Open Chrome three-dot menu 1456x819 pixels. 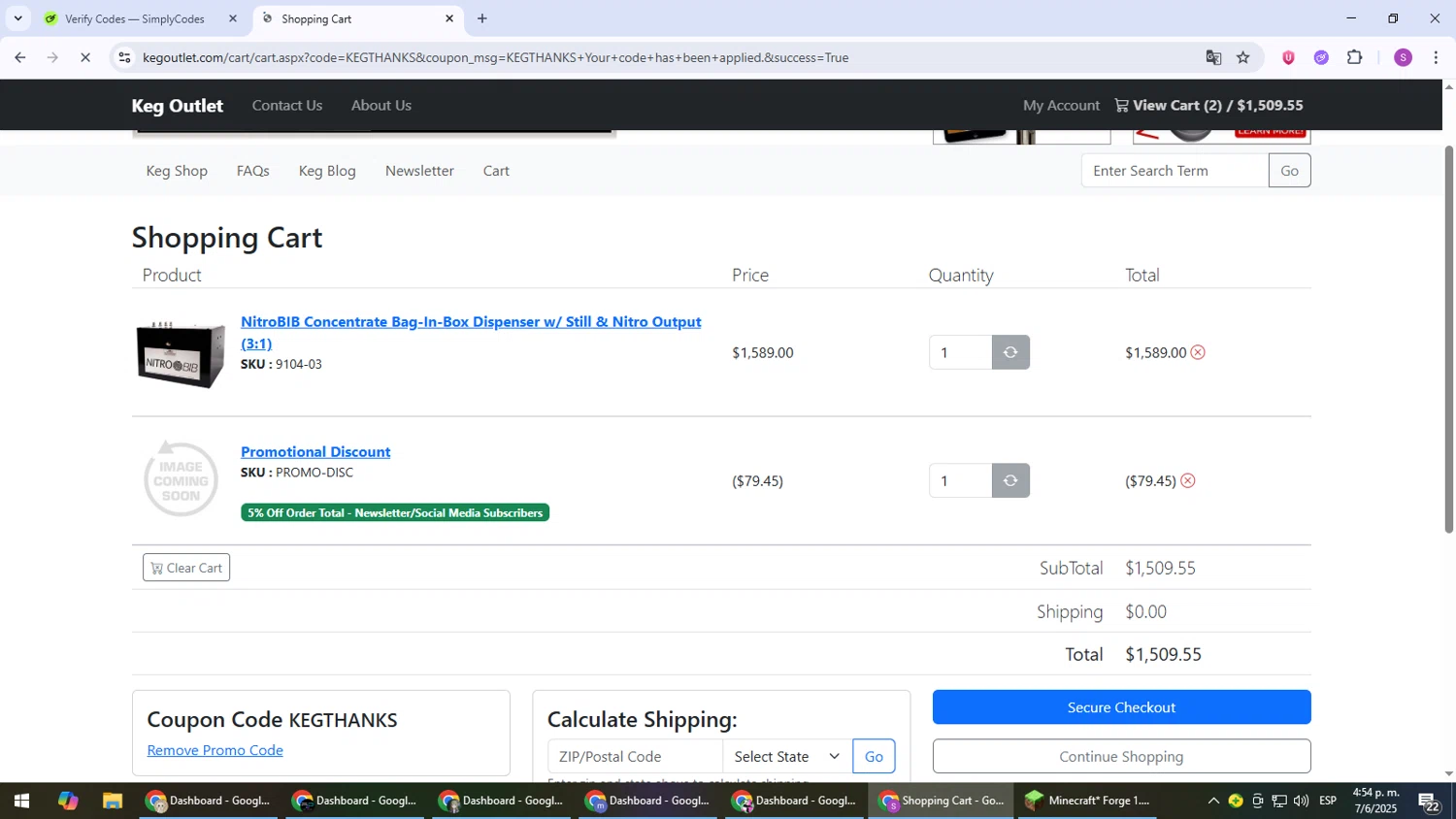coord(1437,57)
